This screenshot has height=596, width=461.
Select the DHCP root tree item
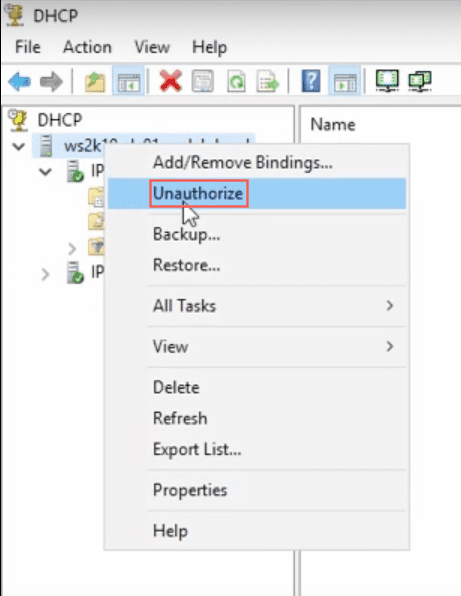[x=59, y=120]
